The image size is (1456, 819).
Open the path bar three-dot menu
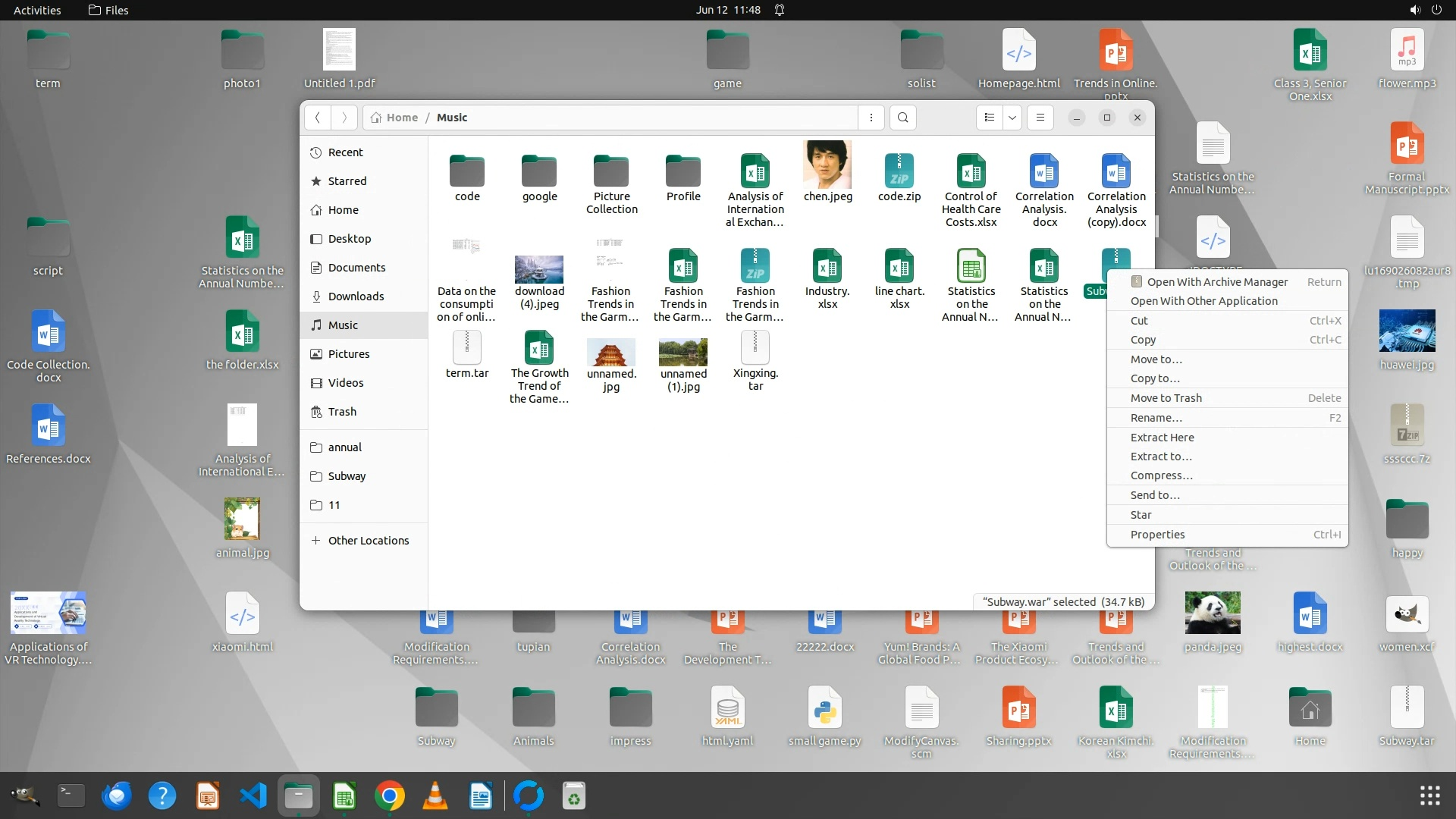871,118
